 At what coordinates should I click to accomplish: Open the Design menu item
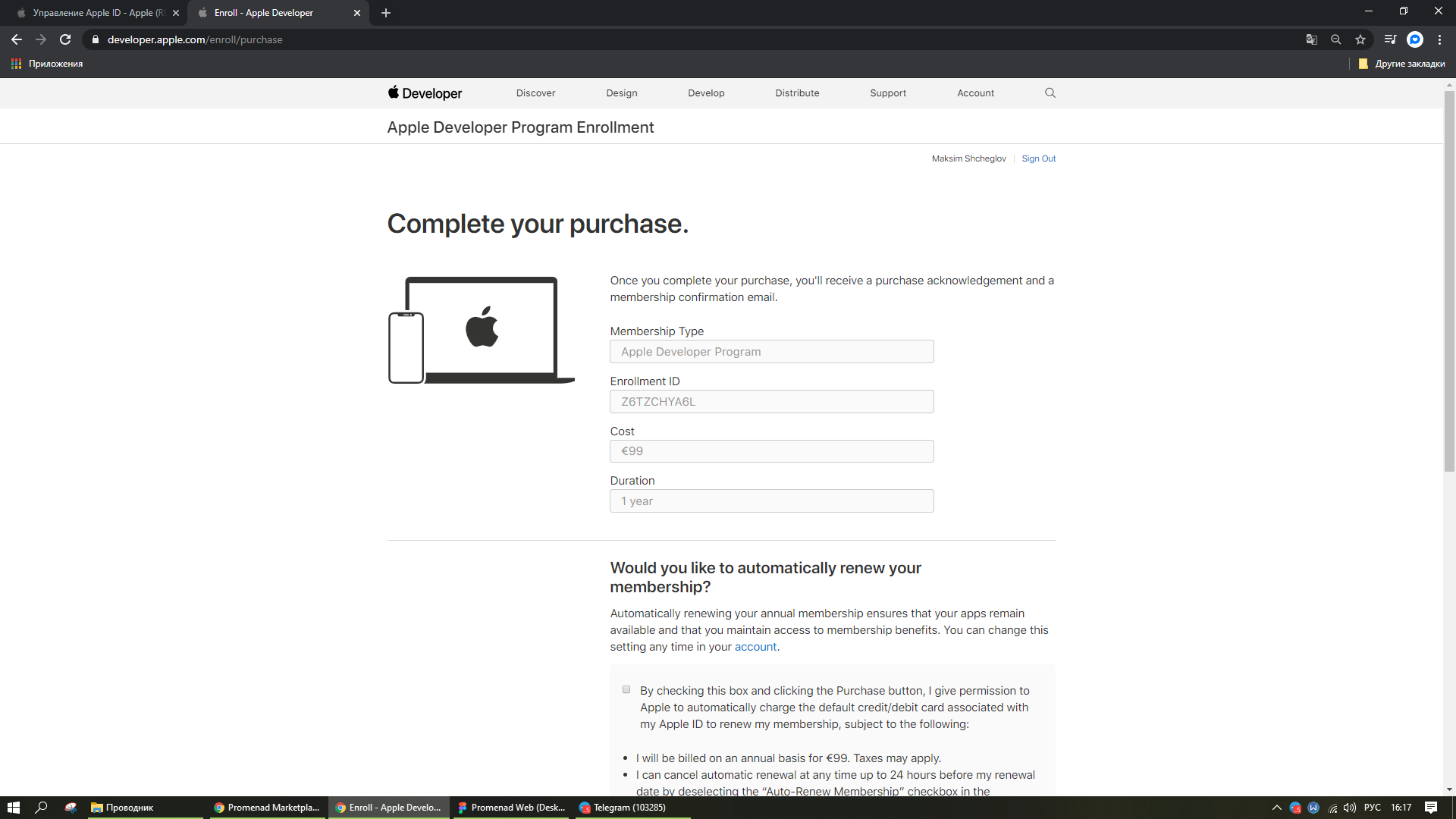(622, 93)
